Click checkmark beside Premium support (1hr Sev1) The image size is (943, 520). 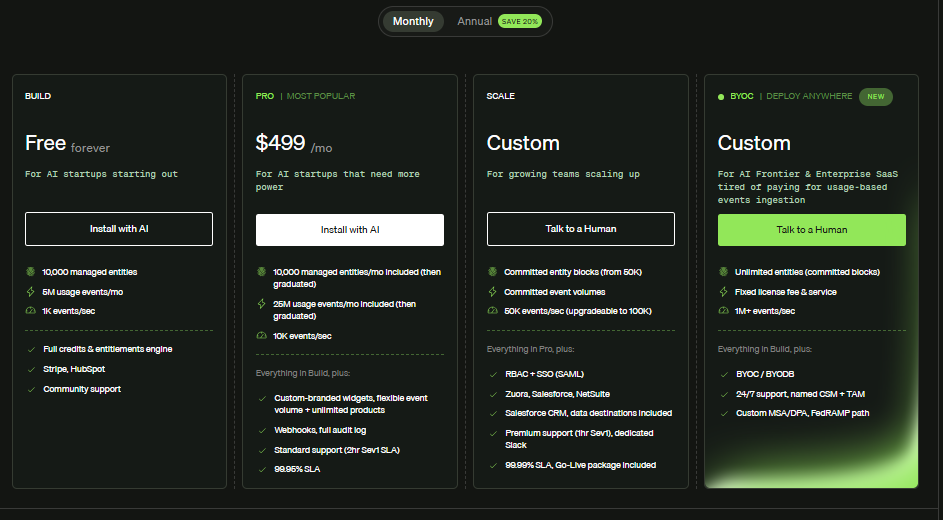(x=493, y=433)
